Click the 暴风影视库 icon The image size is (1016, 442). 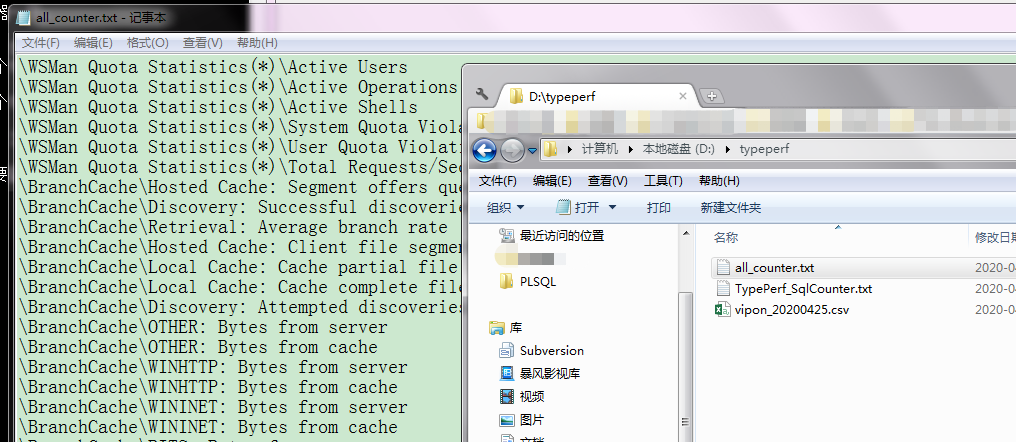coord(507,373)
